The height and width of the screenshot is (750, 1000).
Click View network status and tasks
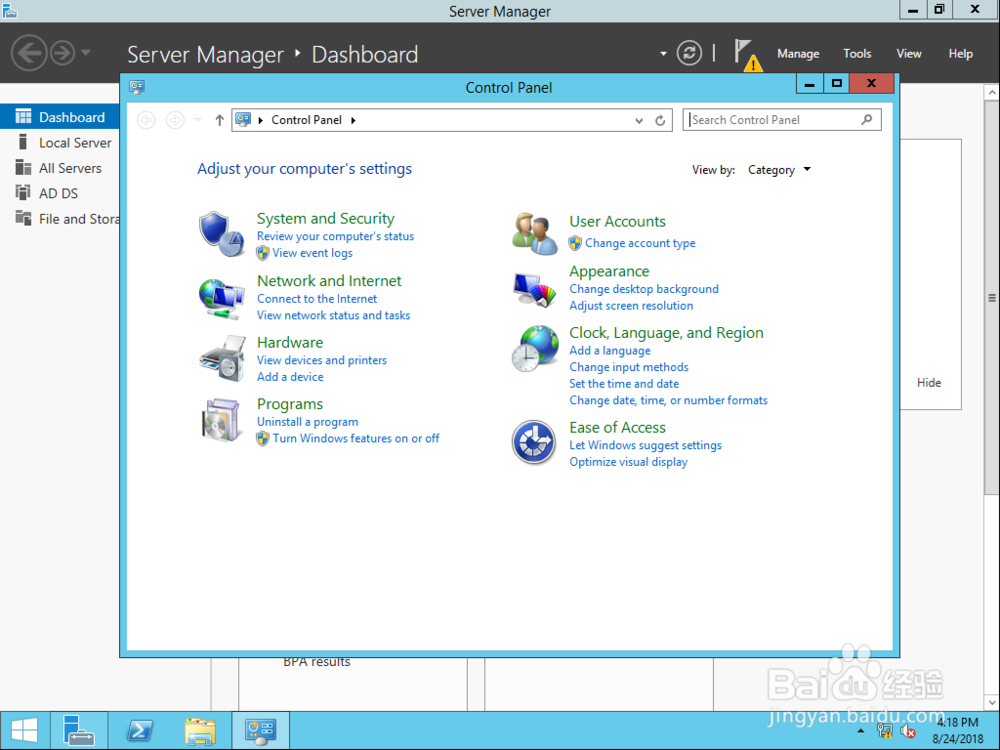coord(333,315)
